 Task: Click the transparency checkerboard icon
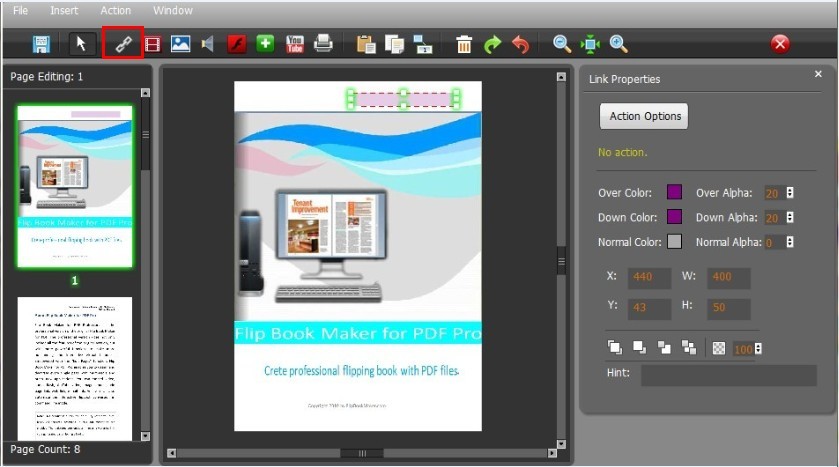point(719,349)
